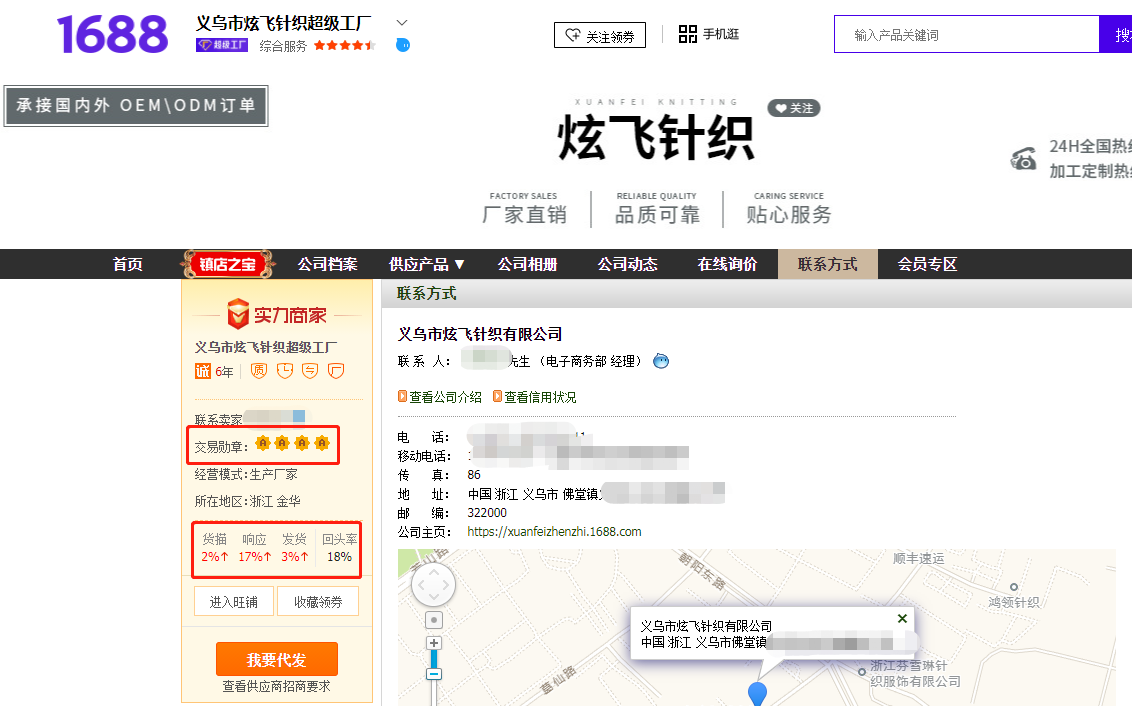Image resolution: width=1132 pixels, height=706 pixels.
Task: Click the 关注 heart button beside the logo
Action: click(x=793, y=108)
